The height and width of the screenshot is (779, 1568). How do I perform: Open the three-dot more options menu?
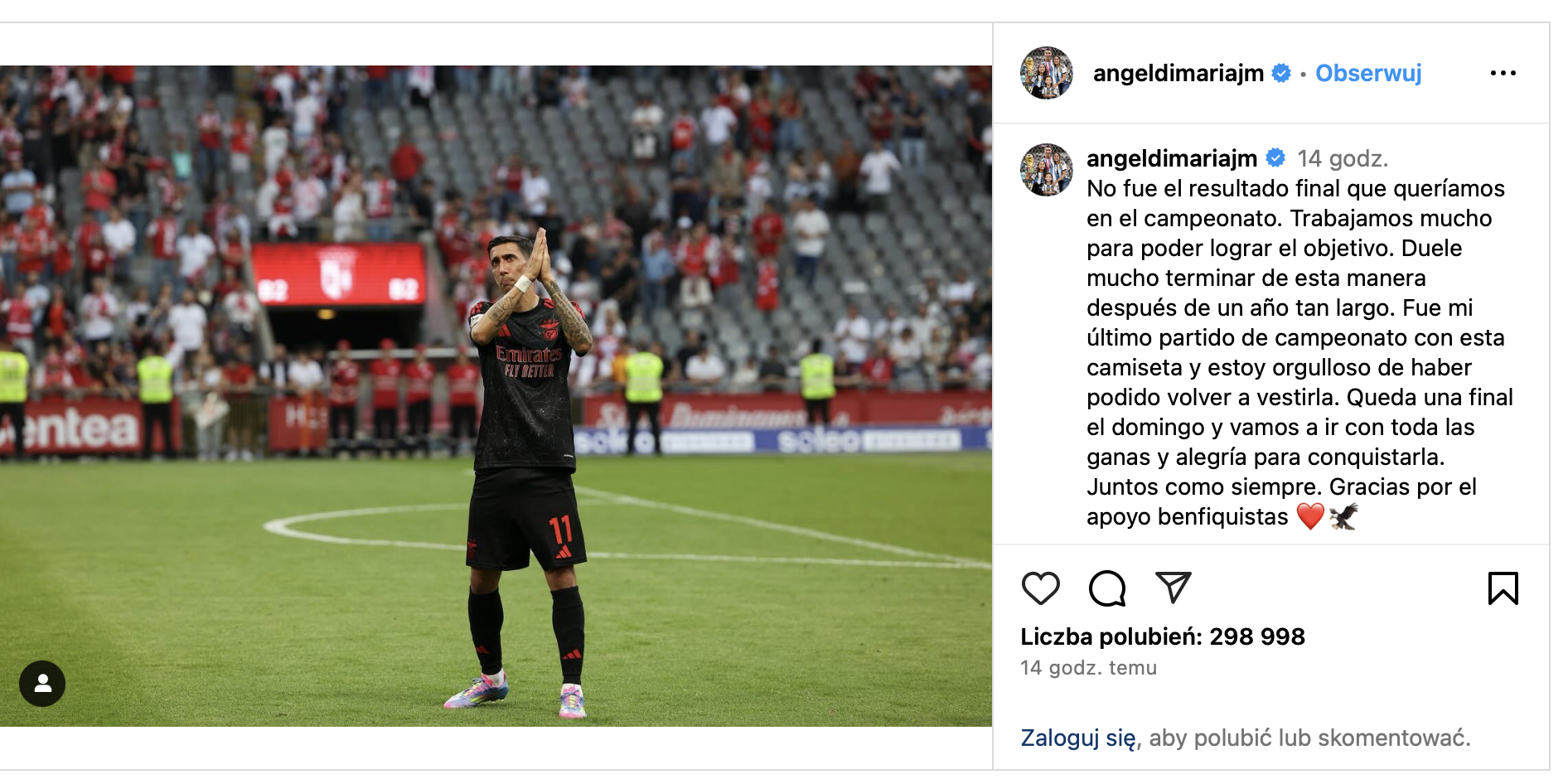[x=1503, y=73]
